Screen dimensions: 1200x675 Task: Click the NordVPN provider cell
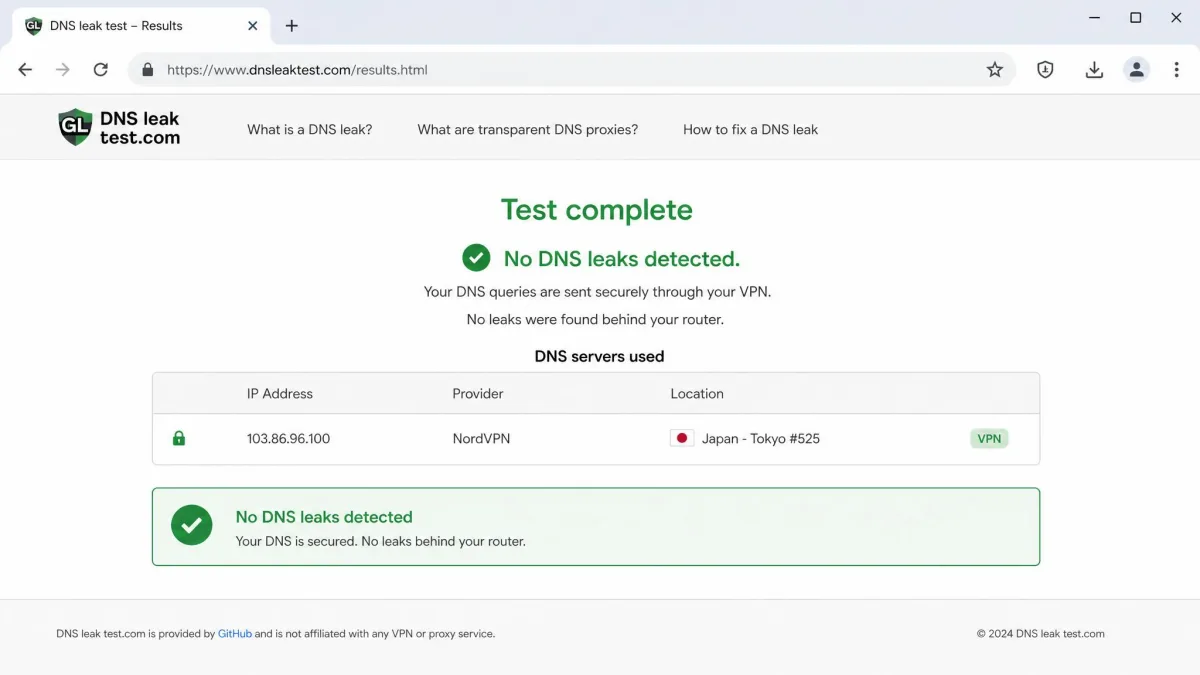(481, 438)
